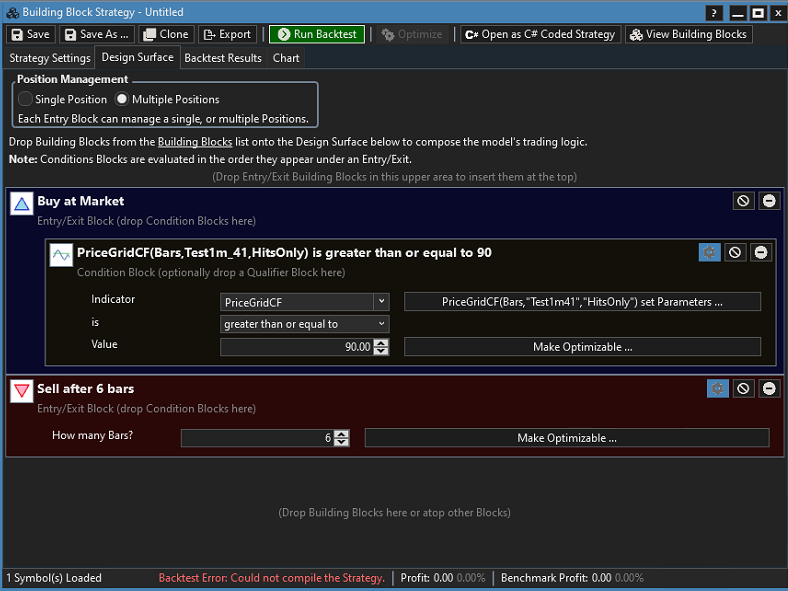The width and height of the screenshot is (788, 591).
Task: Open View Building Blocks panel
Action: pos(688,34)
